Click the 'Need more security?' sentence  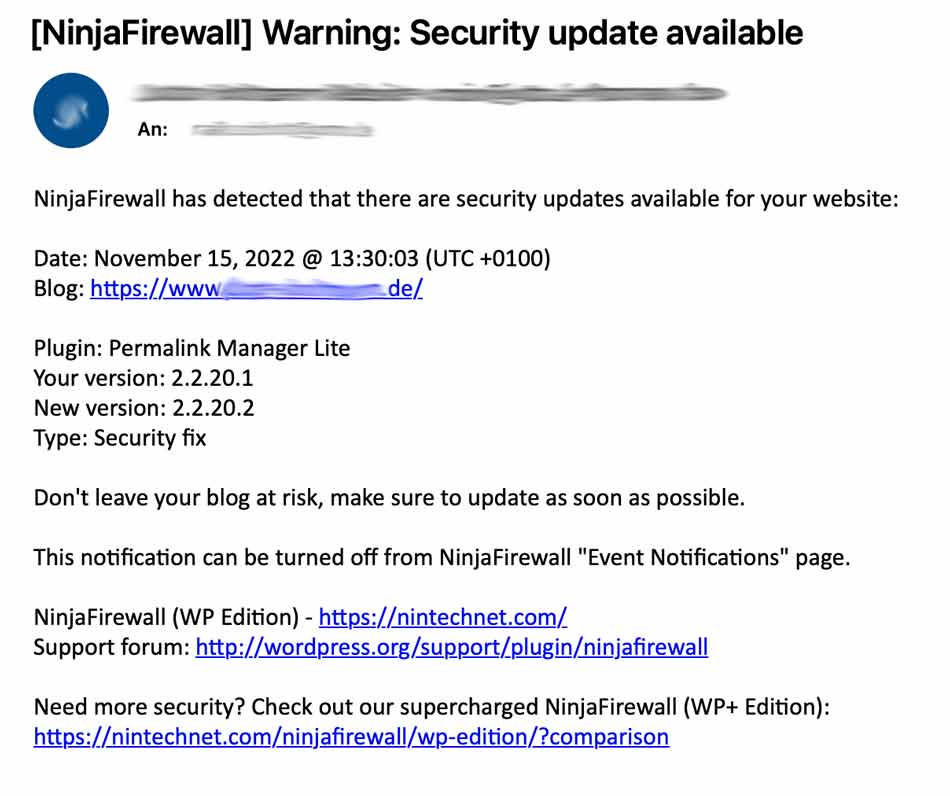[139, 707]
